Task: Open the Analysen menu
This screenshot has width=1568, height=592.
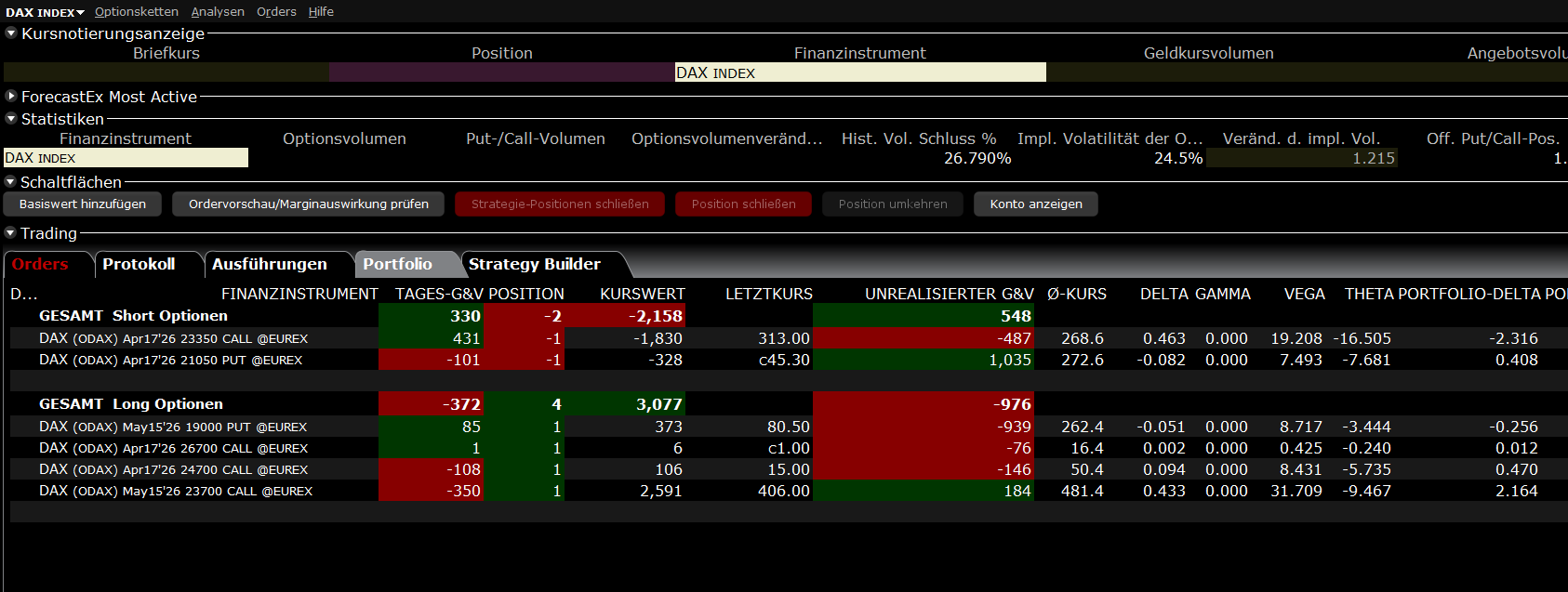Action: tap(218, 12)
